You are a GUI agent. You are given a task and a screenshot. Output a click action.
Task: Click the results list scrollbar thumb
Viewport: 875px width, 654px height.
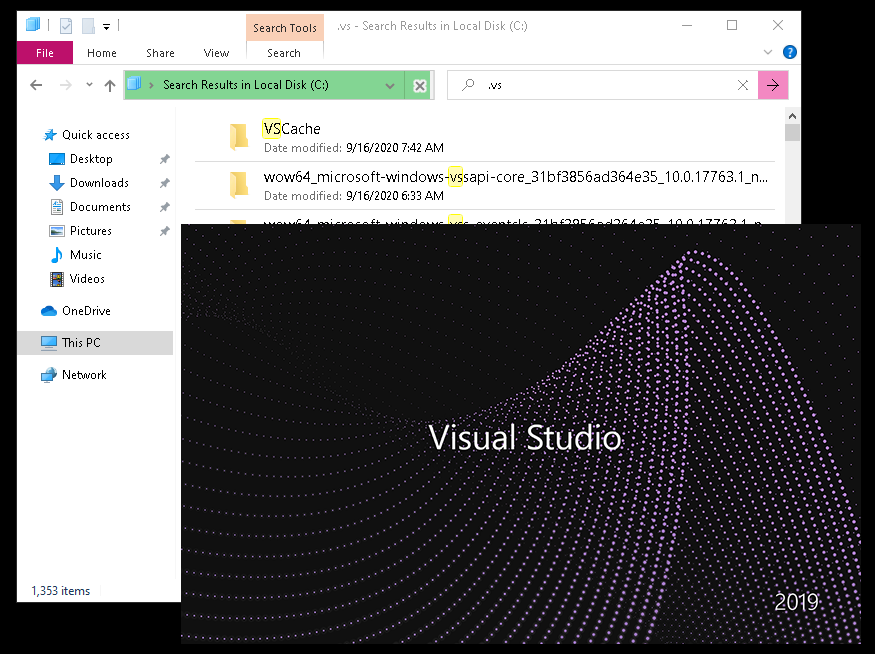click(x=792, y=133)
